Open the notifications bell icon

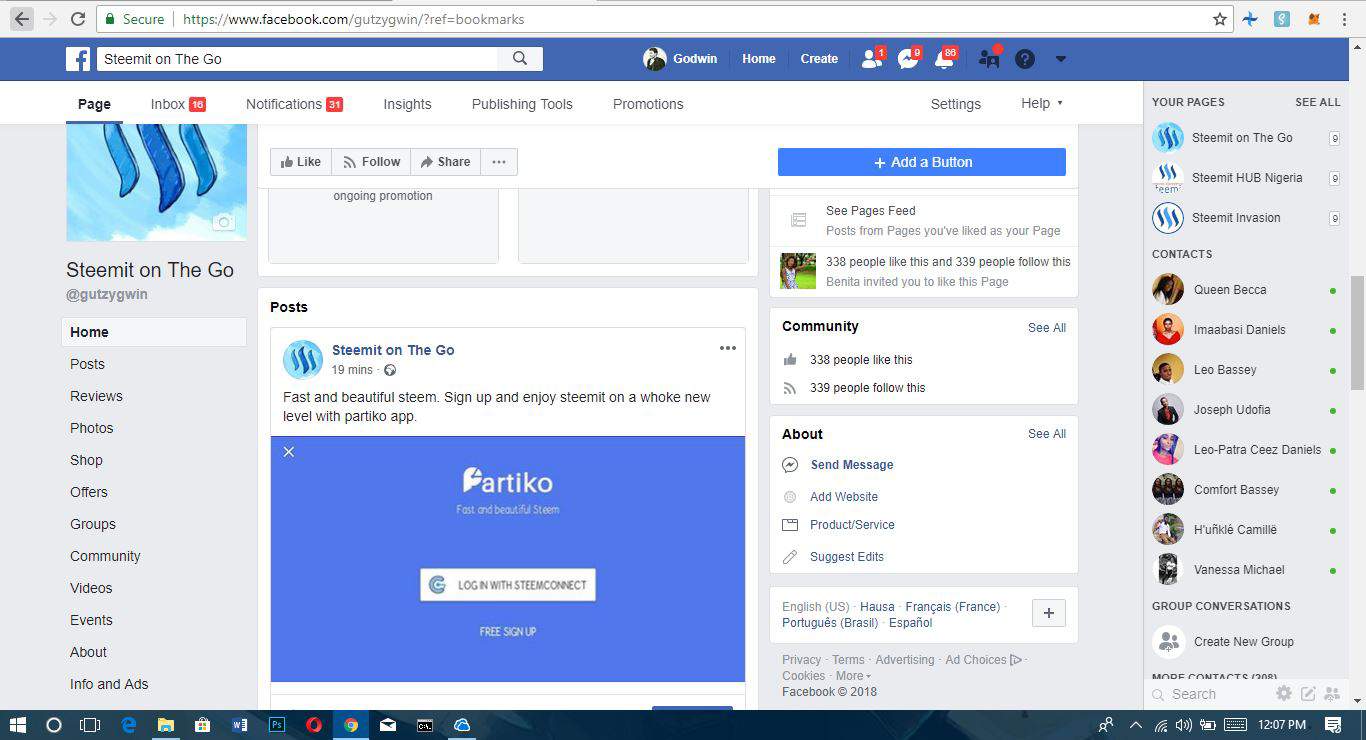click(944, 59)
